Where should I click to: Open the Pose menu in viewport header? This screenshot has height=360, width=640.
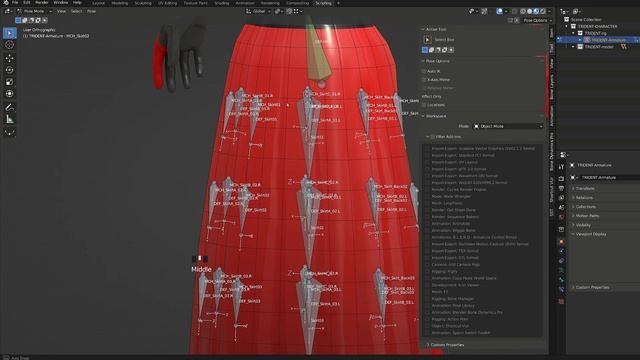point(91,11)
